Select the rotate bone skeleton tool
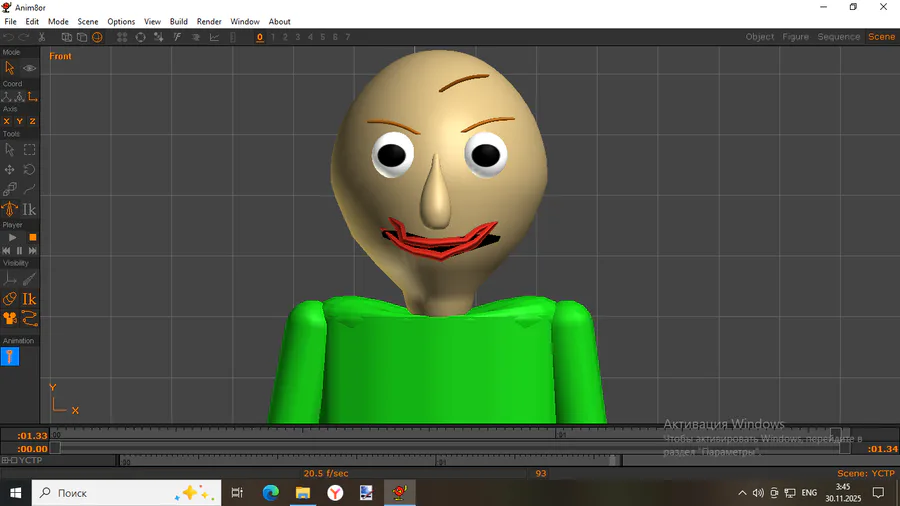The image size is (900, 506). pos(9,209)
